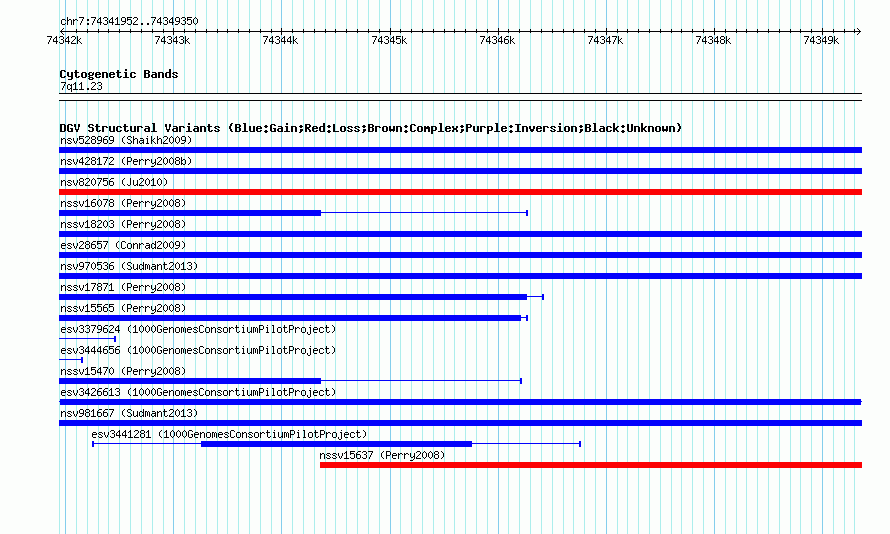
Task: Click the 74344k ruler tick label
Action: tap(280, 40)
